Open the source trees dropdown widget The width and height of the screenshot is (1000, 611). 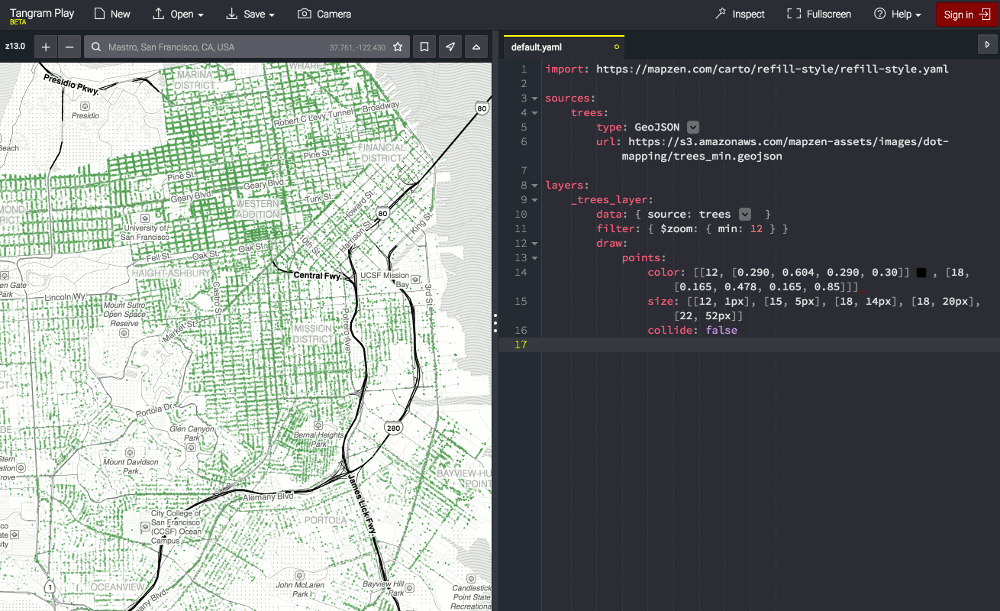point(745,214)
